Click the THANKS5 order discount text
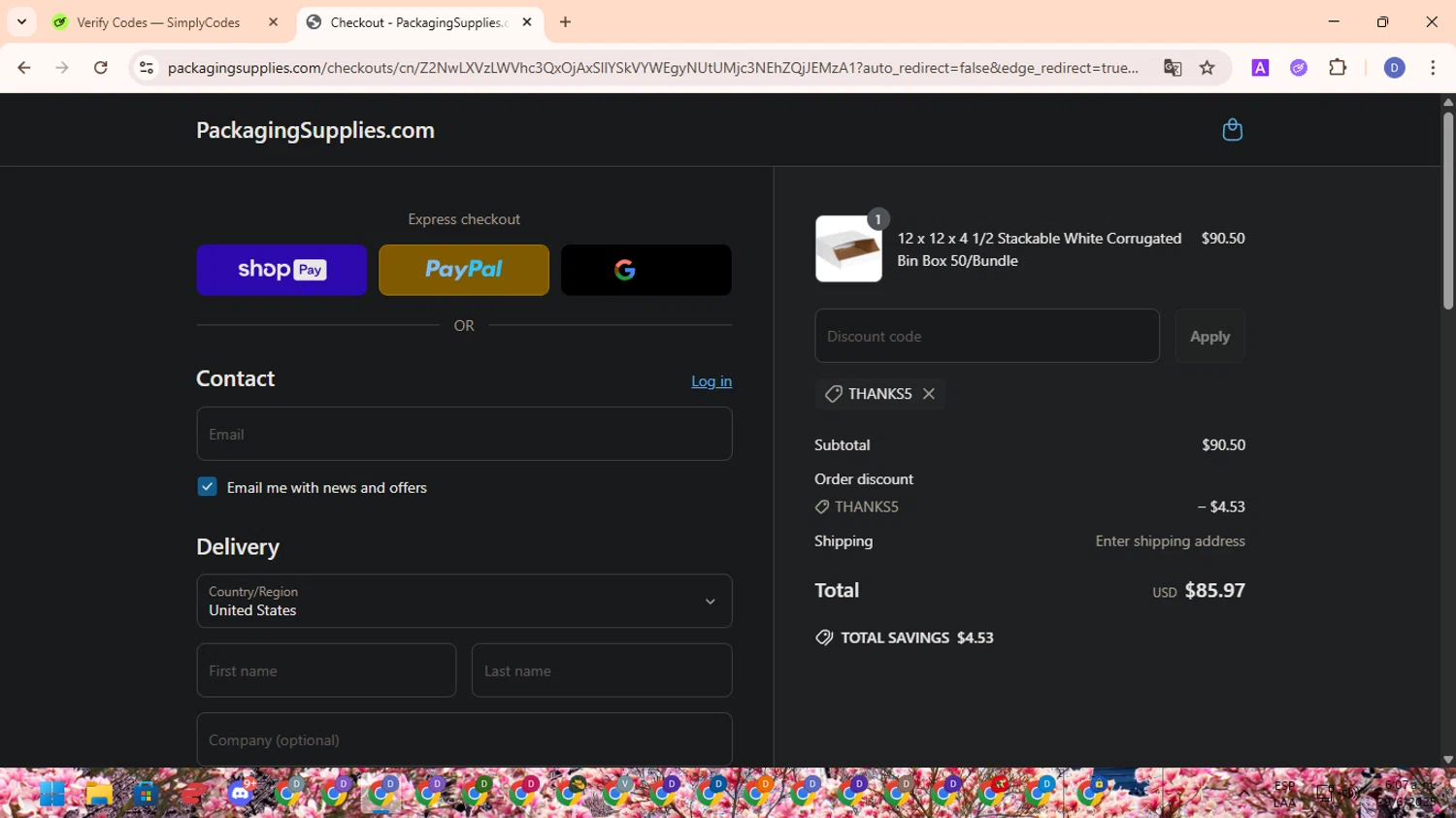 (x=867, y=507)
